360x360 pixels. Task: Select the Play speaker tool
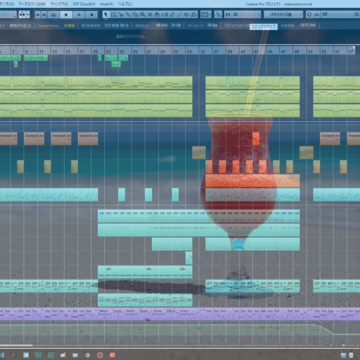(187, 15)
